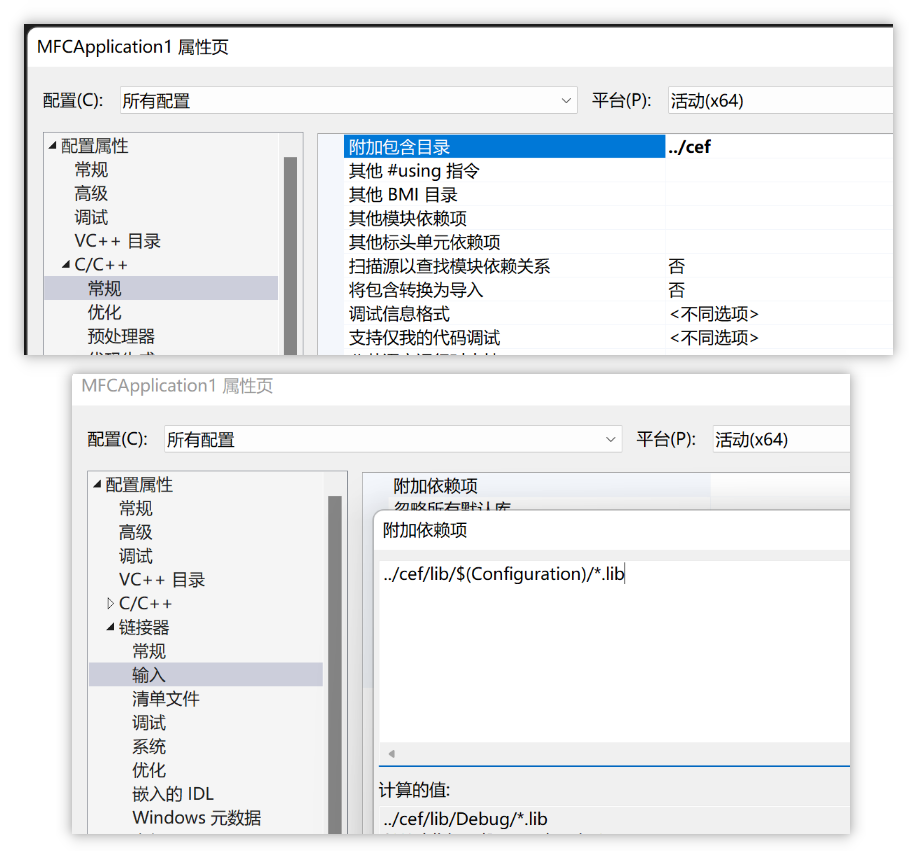The height and width of the screenshot is (851, 917).
Task: Select 预处理器 under C/C++
Action: [121, 336]
